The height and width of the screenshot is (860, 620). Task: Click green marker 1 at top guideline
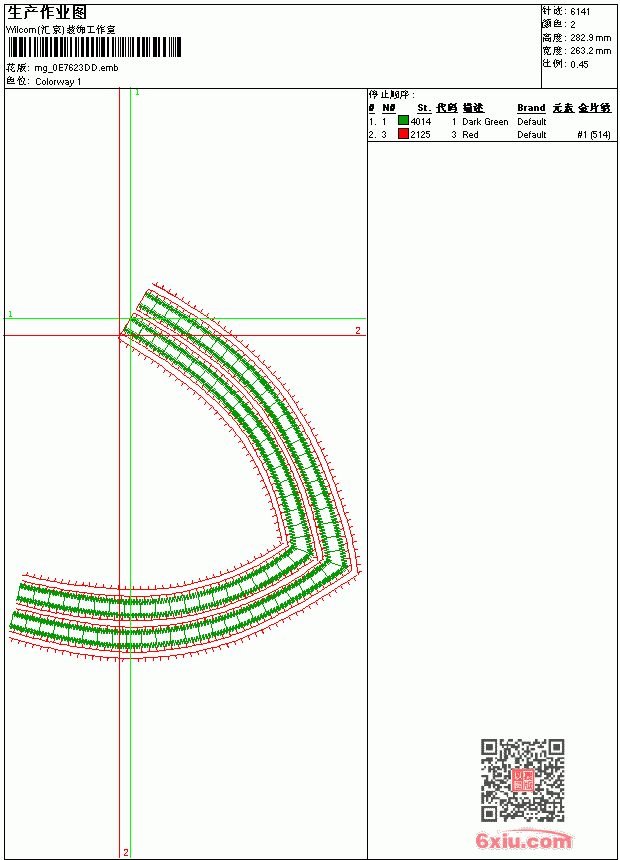(x=137, y=93)
